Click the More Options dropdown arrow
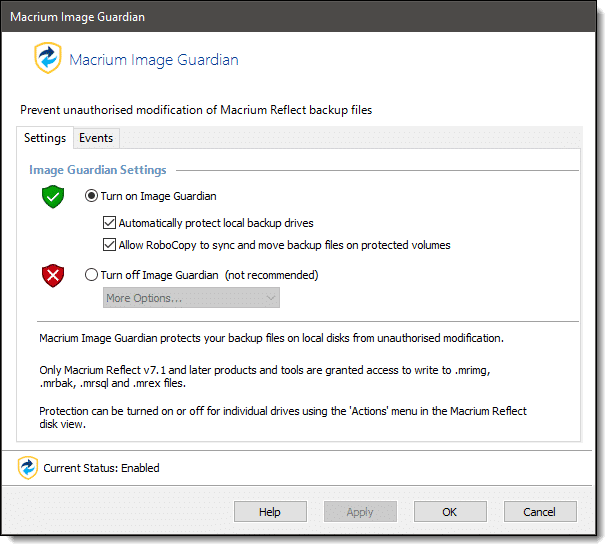Image resolution: width=612 pixels, height=551 pixels. (271, 298)
